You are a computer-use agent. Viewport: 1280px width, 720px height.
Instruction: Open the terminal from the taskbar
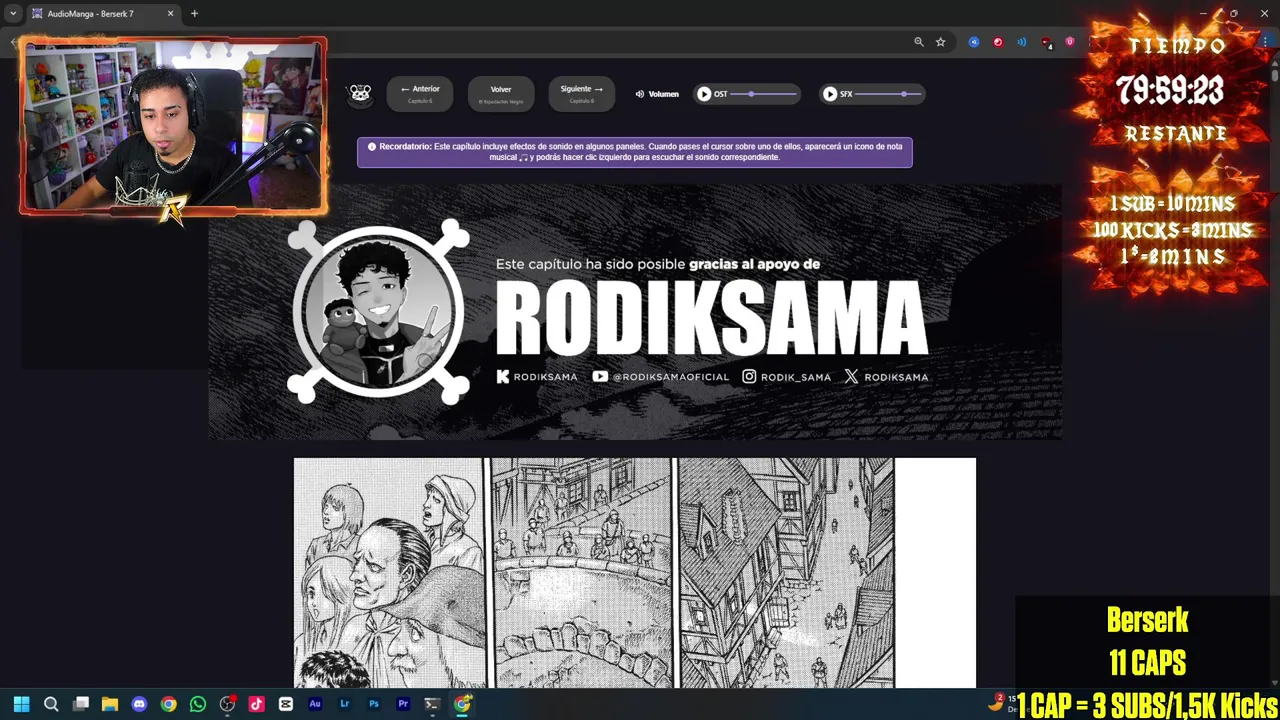point(432,704)
